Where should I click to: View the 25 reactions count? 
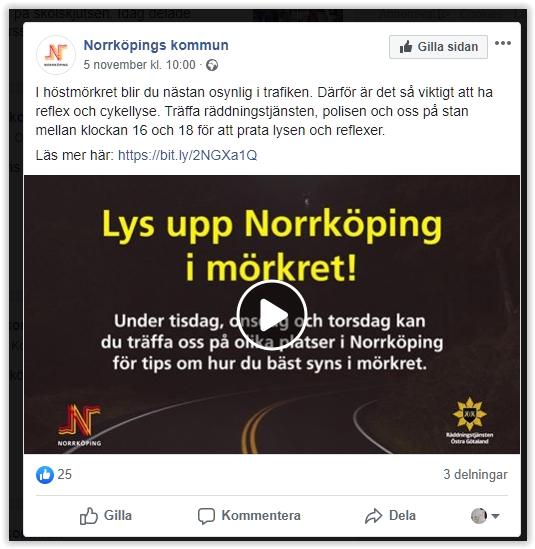pyautogui.click(x=64, y=475)
